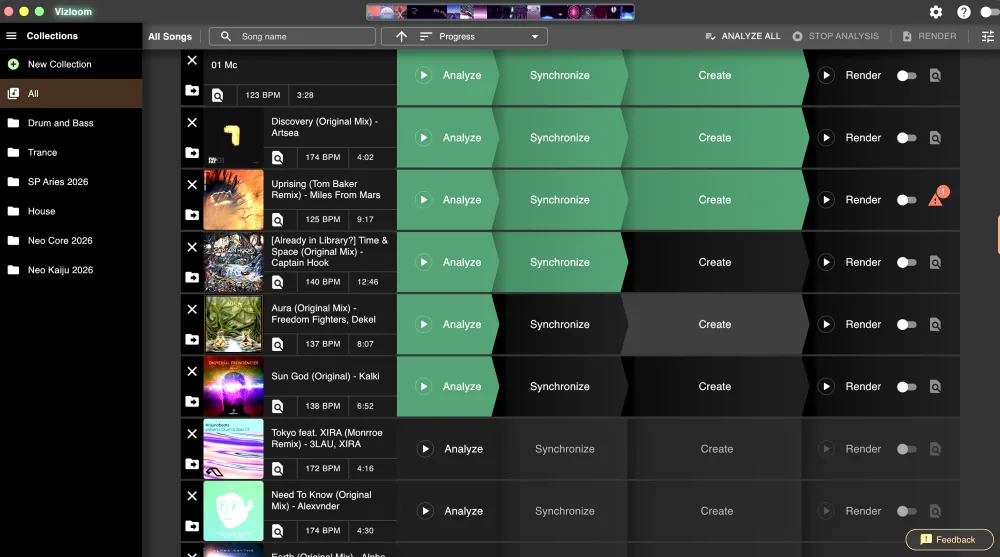Toggle the switch in top-right title bar
The width and height of the screenshot is (1000, 557).
990,11
